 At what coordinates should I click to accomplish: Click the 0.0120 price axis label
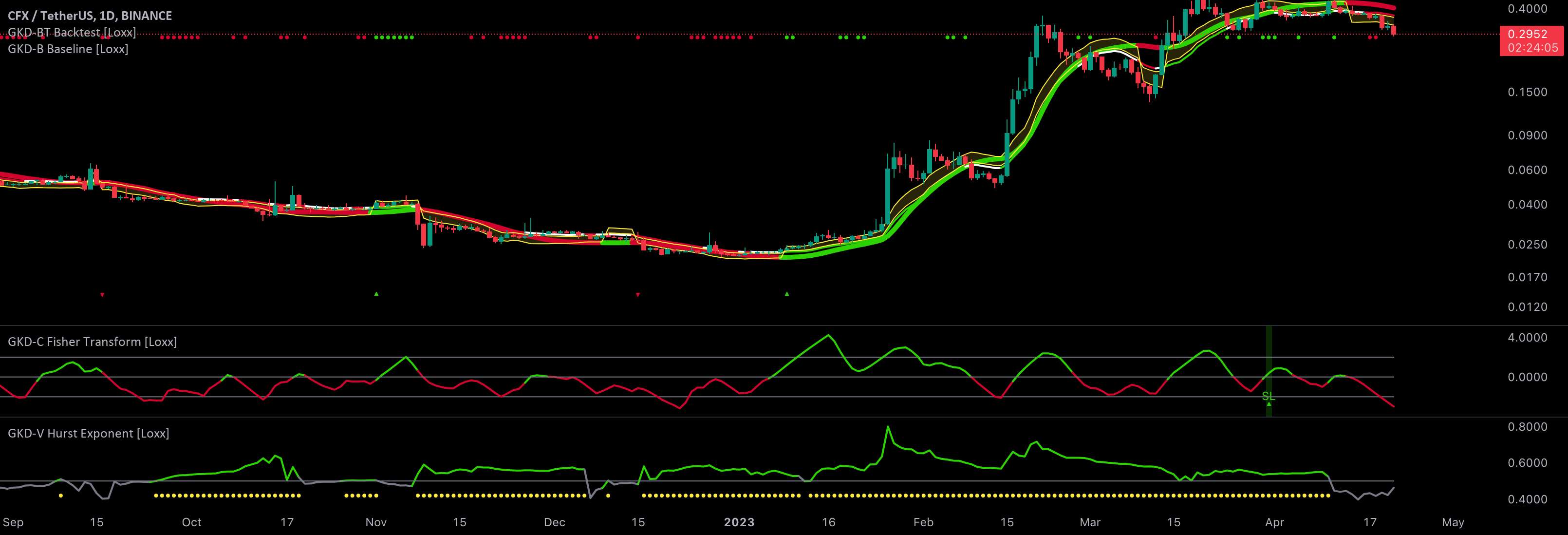(1527, 307)
